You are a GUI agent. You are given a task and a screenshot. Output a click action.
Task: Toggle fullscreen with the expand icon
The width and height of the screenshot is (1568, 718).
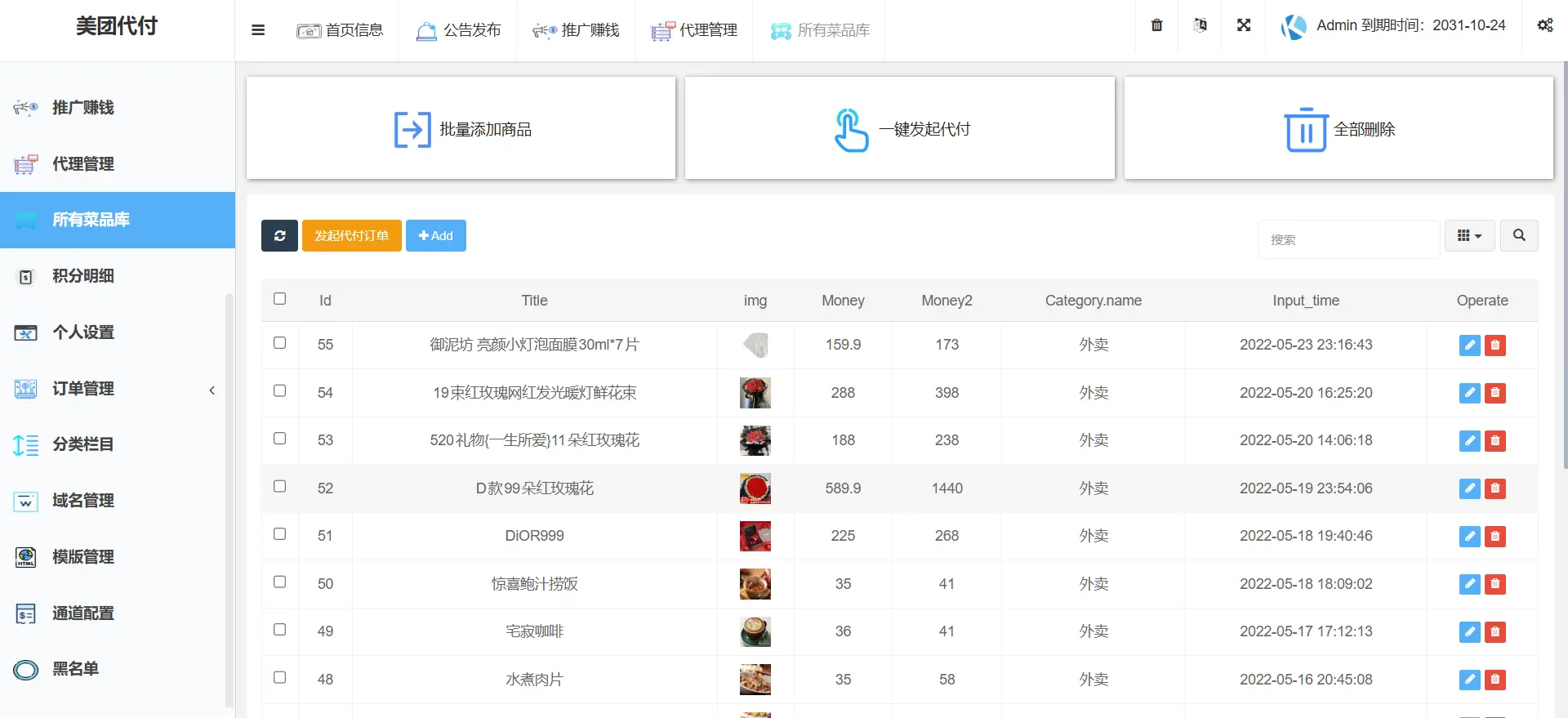click(x=1244, y=25)
